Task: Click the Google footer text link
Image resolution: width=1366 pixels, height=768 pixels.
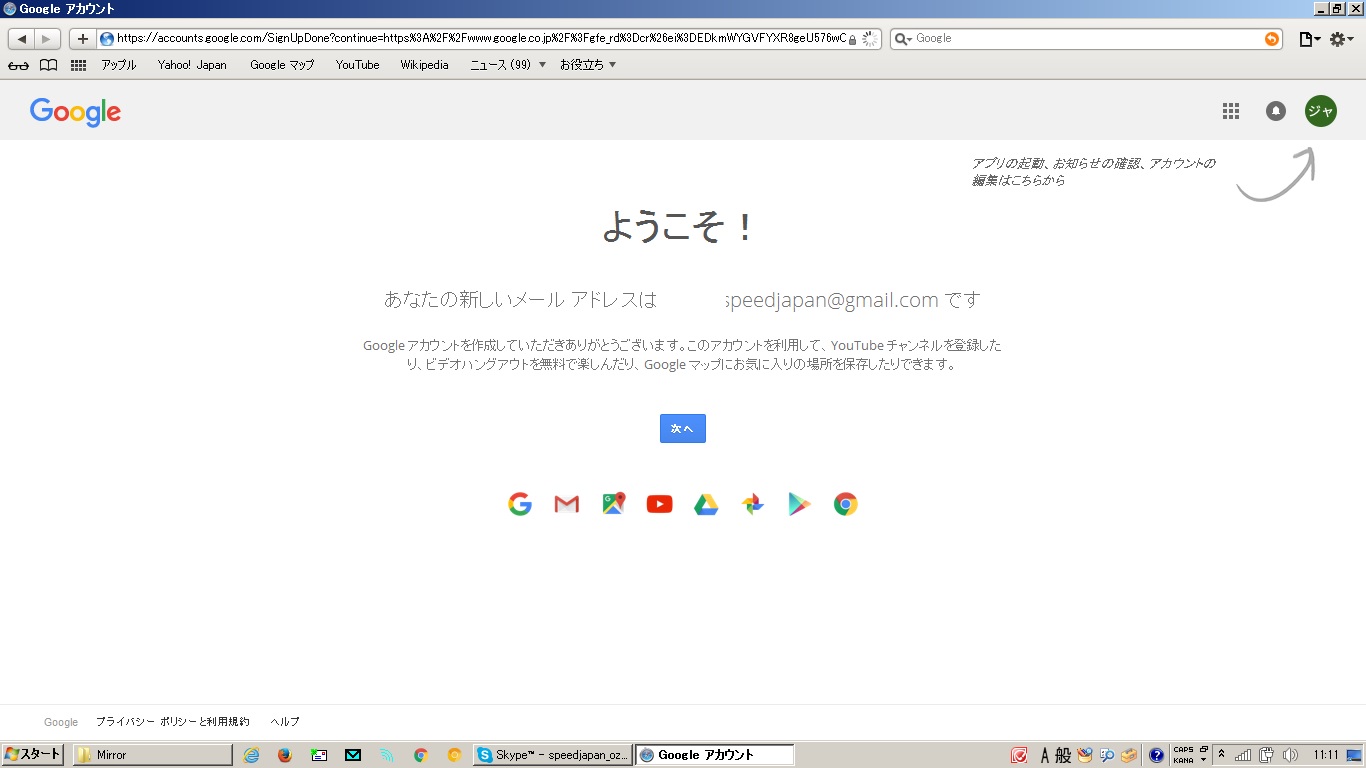Action: point(61,722)
